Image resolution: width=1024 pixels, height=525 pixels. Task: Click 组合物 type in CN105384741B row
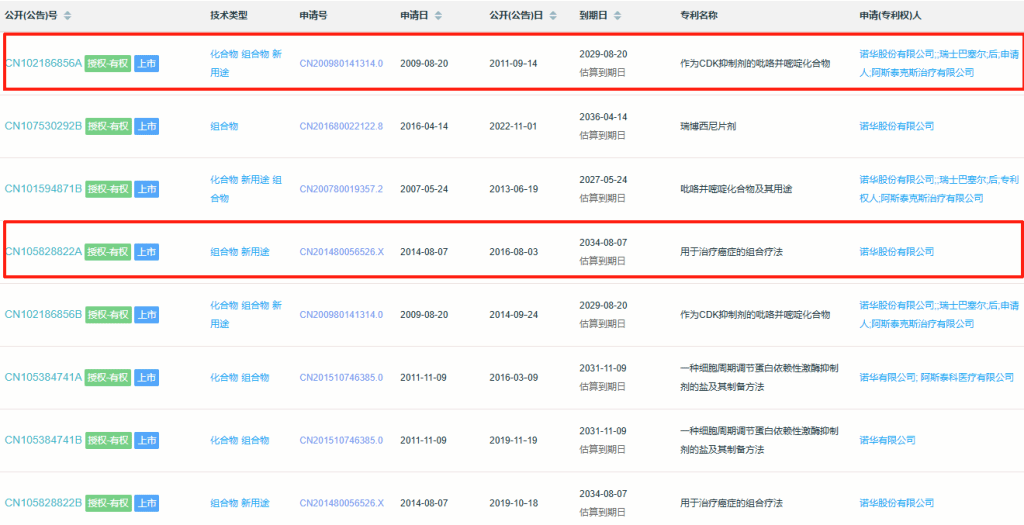(255, 439)
